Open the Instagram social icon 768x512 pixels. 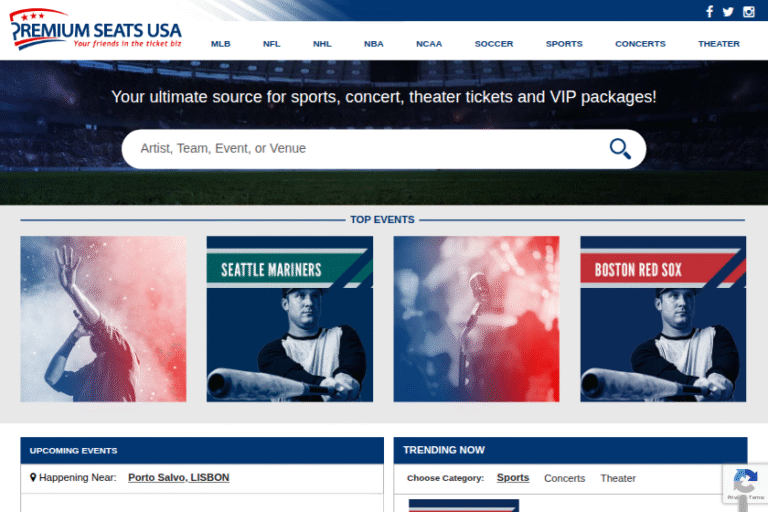(748, 12)
